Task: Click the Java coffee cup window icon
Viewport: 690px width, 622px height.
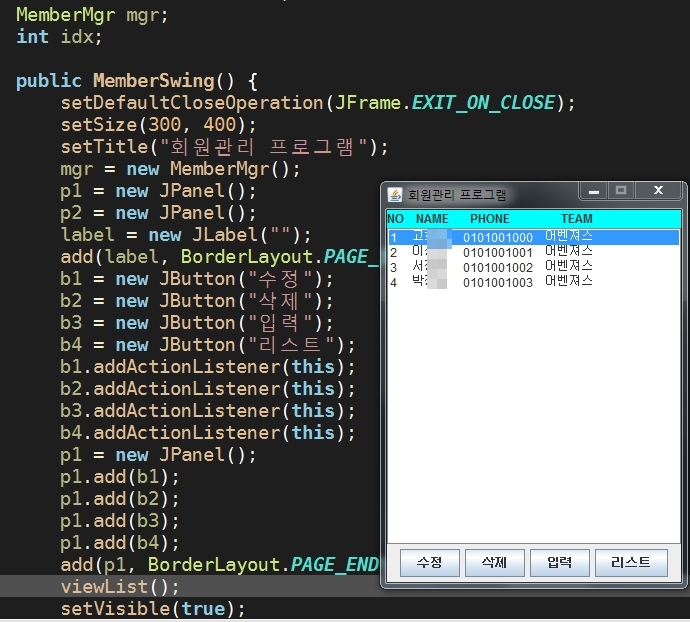Action: (395, 194)
